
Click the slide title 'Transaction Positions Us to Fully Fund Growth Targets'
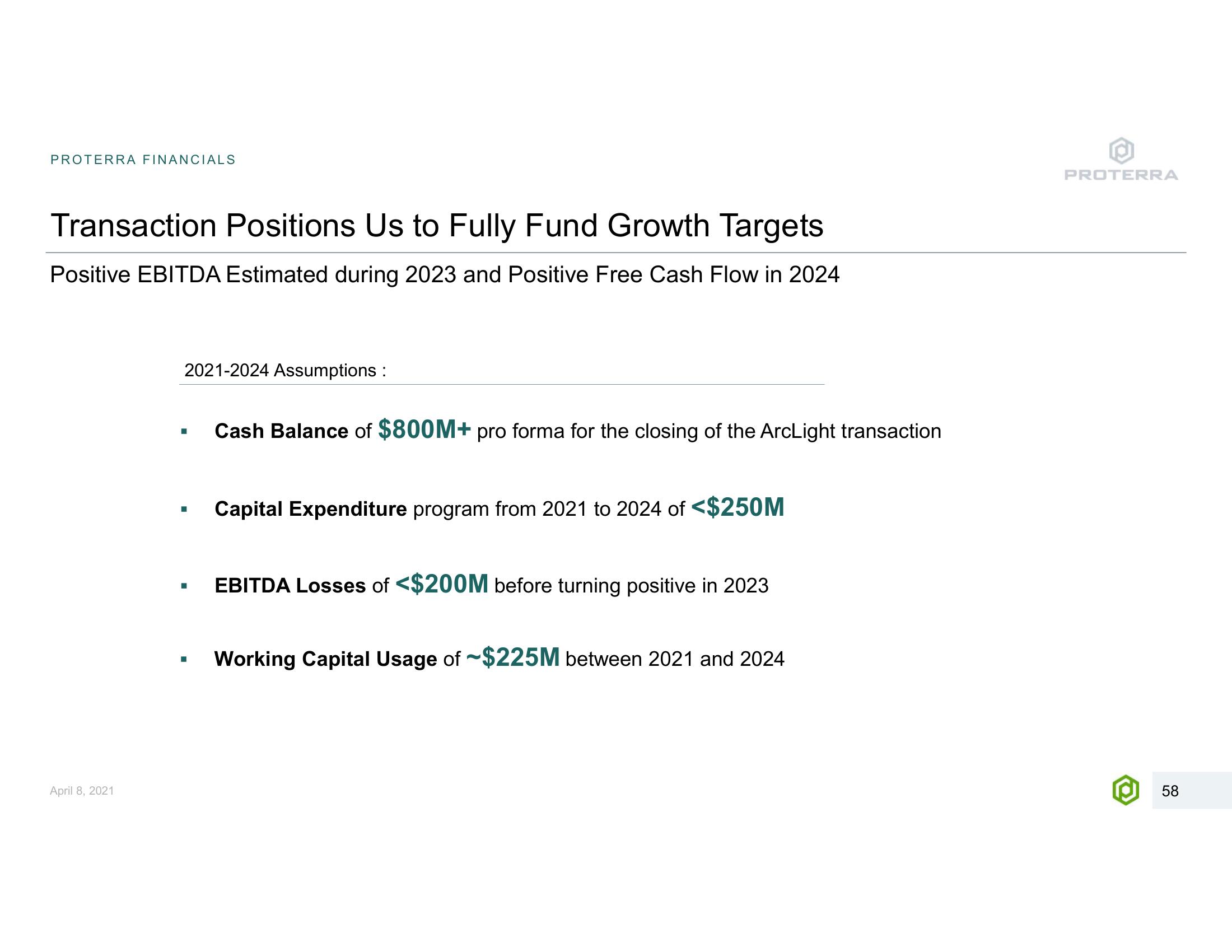pyautogui.click(x=437, y=226)
